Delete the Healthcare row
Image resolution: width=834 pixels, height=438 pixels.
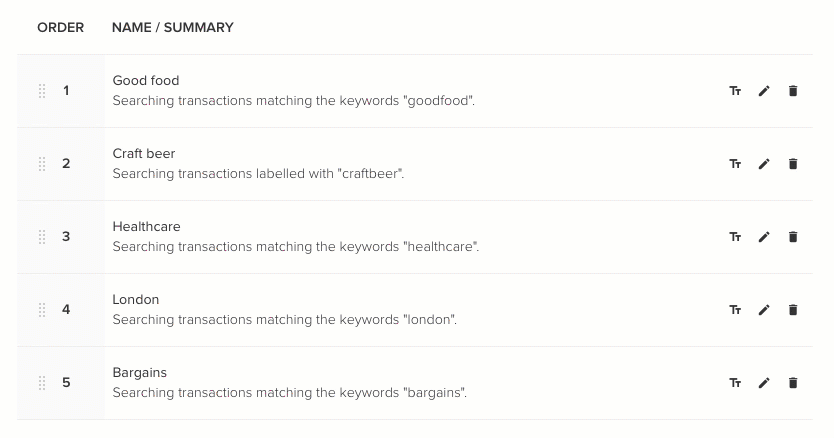click(x=793, y=237)
